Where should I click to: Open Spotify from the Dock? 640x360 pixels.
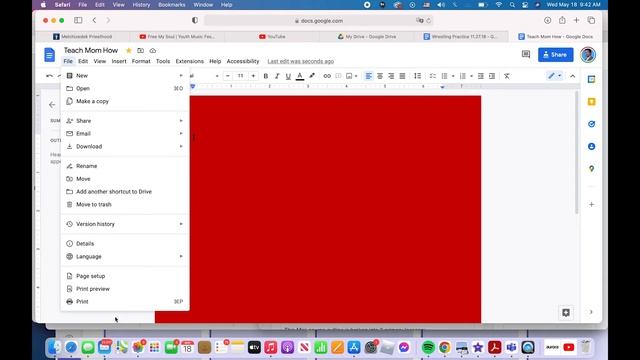click(428, 347)
